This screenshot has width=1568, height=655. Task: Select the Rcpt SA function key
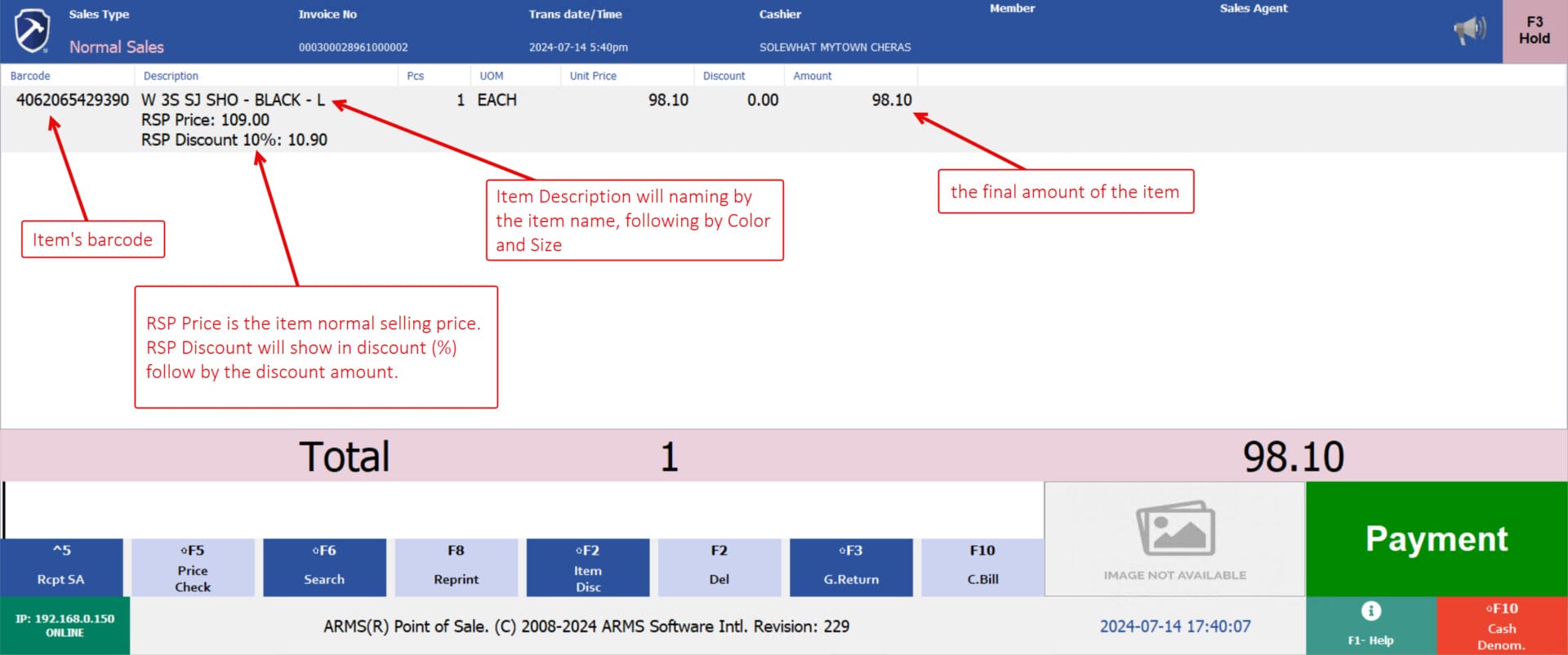point(61,567)
